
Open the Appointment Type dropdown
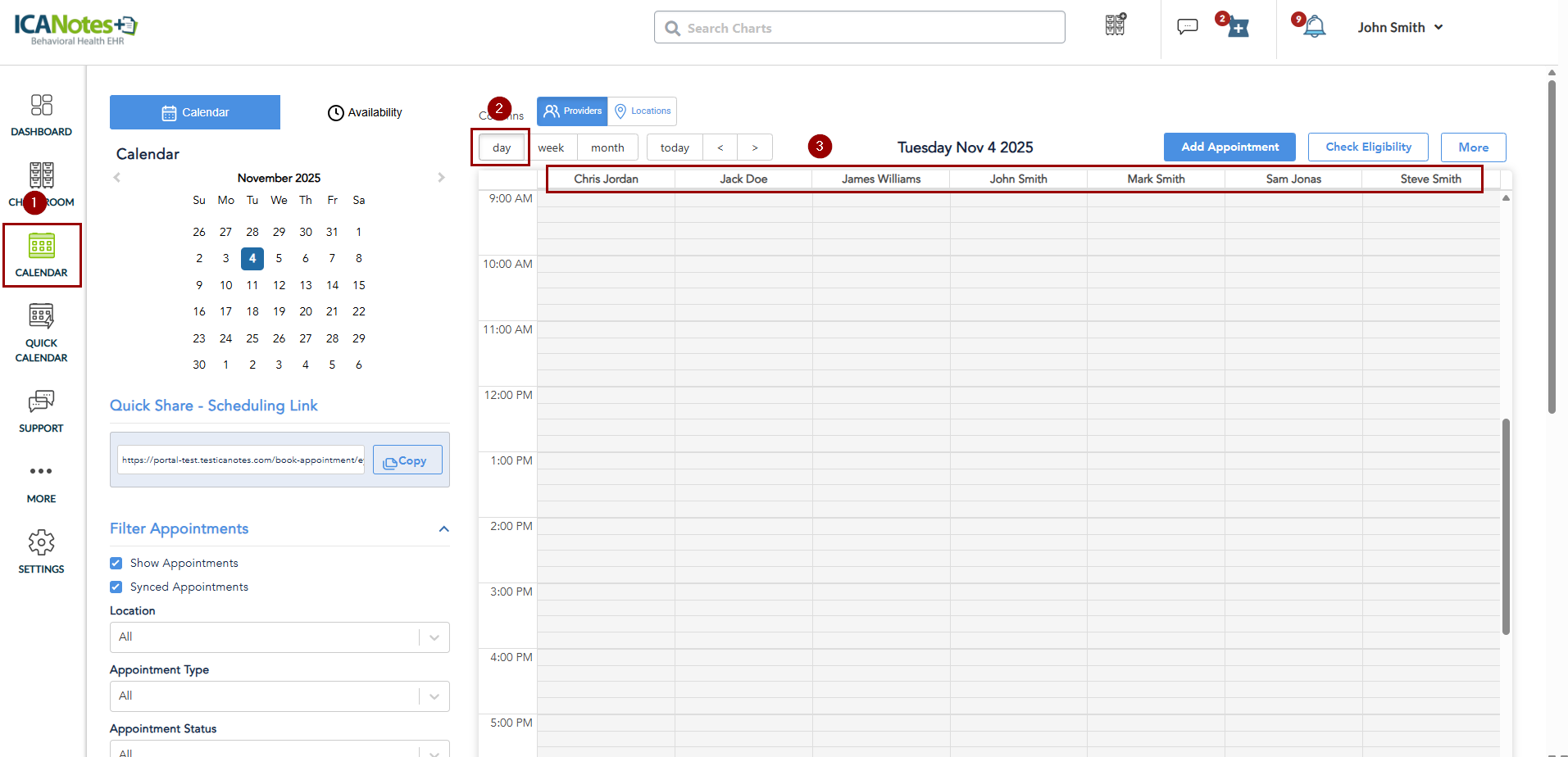(279, 696)
